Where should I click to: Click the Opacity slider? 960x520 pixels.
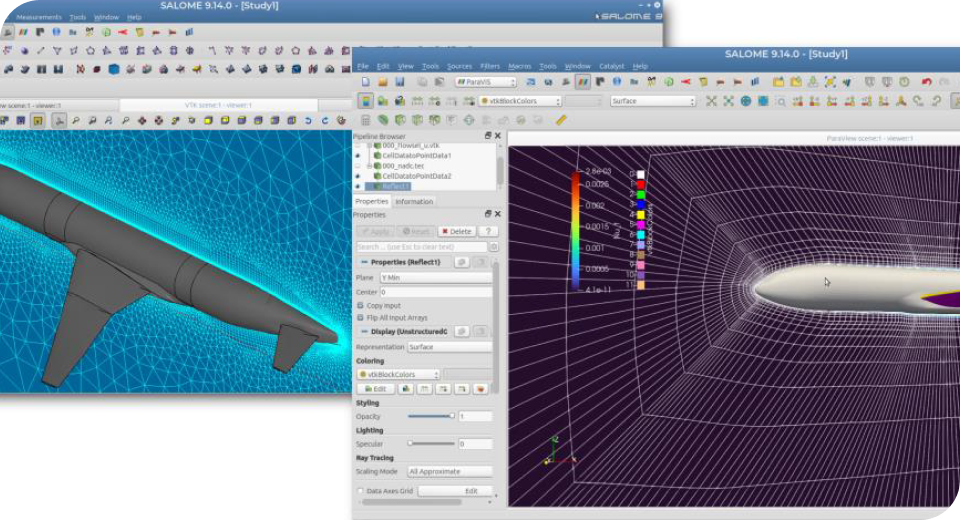tap(430, 416)
